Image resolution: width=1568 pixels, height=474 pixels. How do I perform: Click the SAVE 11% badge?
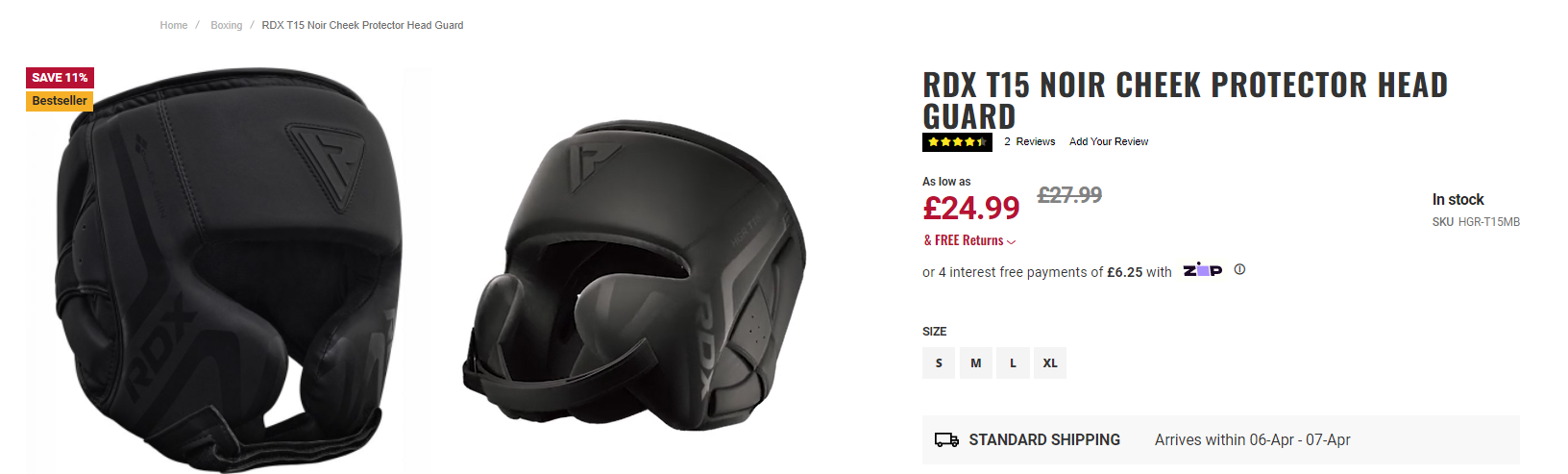point(60,78)
